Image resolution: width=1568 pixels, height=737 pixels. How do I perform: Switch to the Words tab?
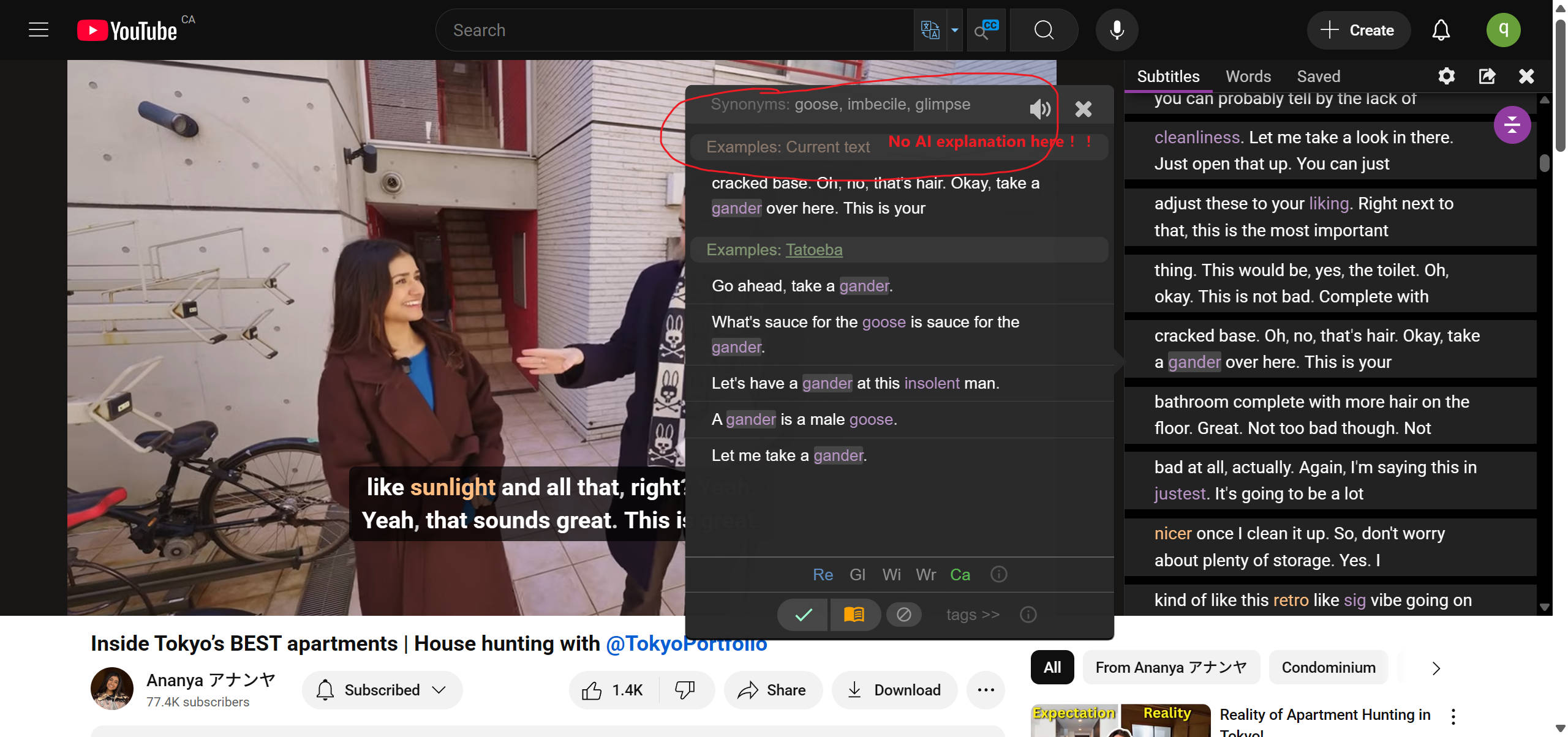pyautogui.click(x=1248, y=77)
